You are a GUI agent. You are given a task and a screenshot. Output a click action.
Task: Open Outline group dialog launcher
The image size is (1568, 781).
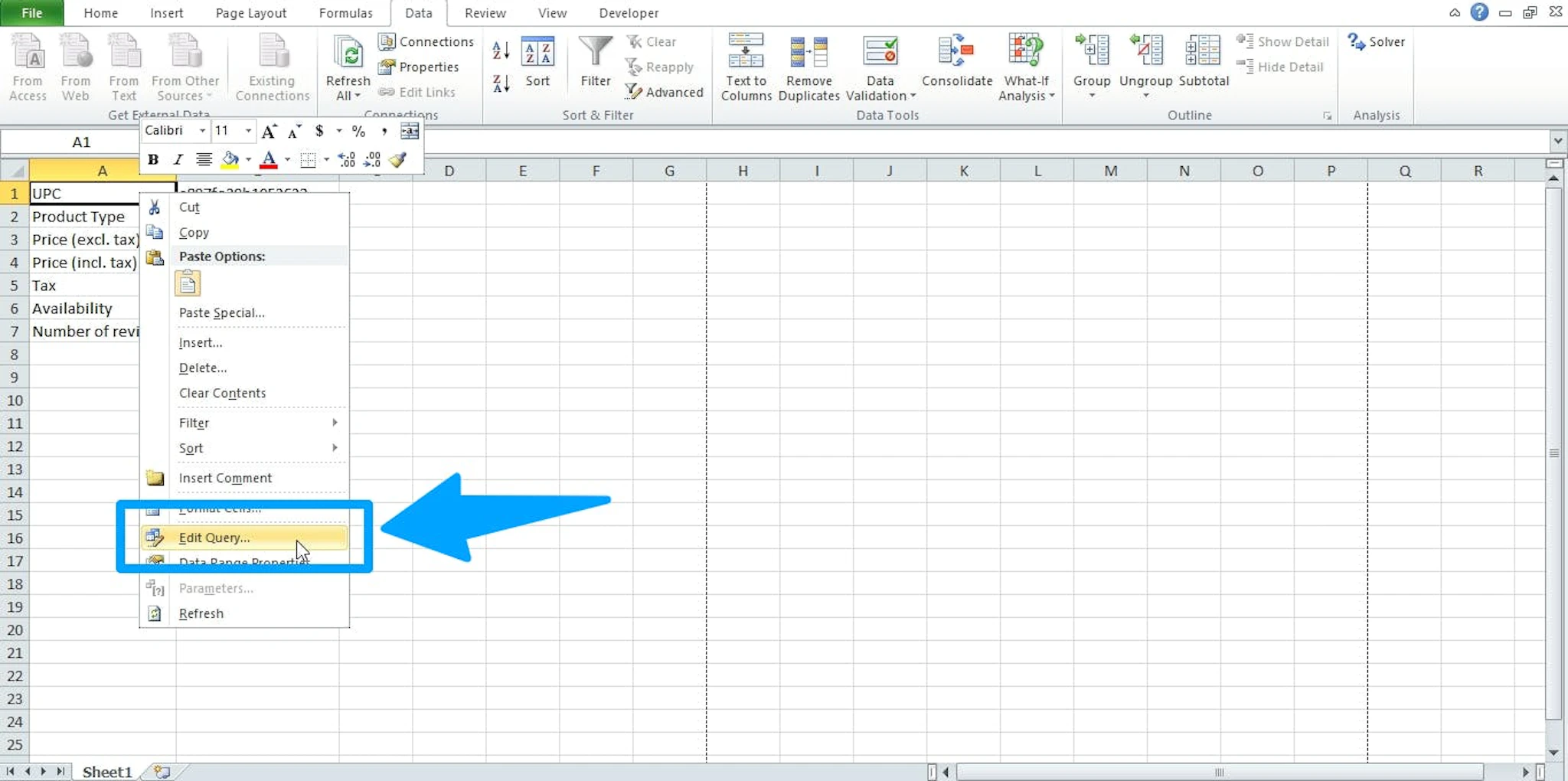1327,116
